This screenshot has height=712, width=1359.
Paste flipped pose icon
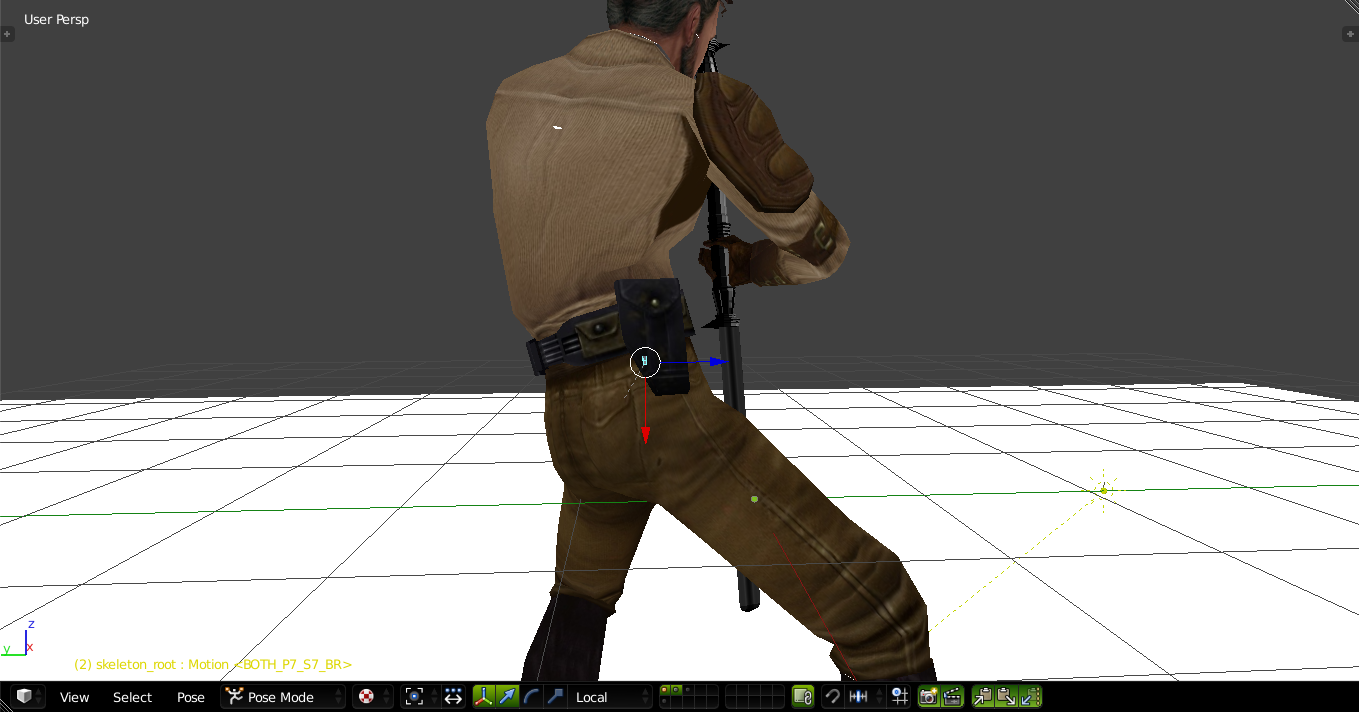coord(1030,697)
